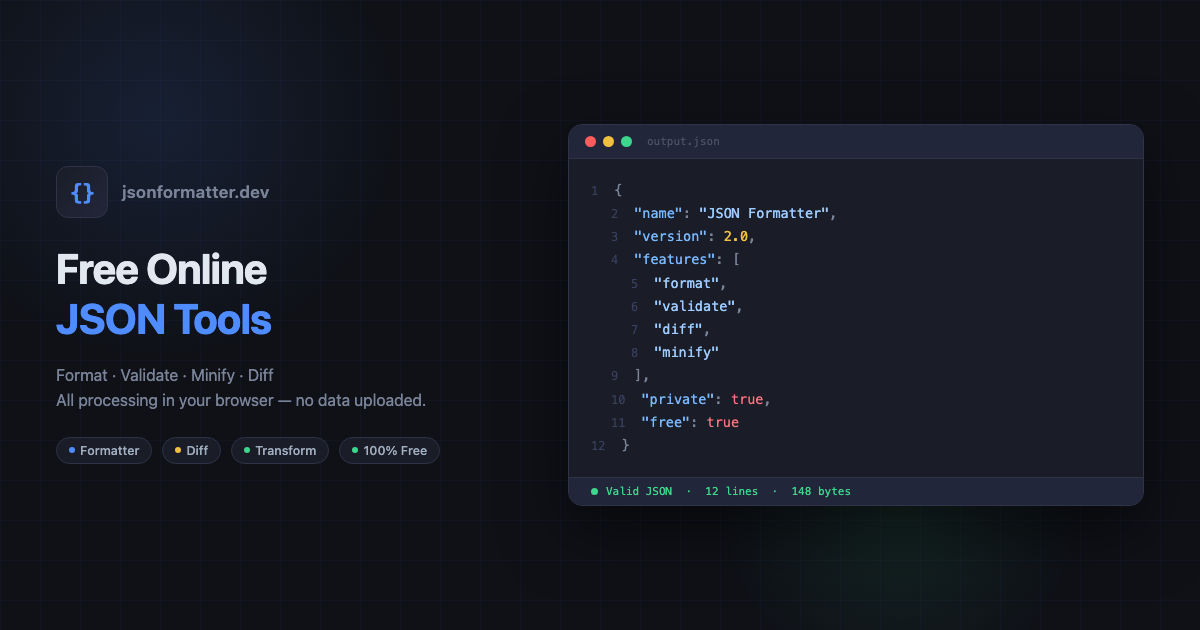Click the curly braces logo icon

tap(82, 192)
